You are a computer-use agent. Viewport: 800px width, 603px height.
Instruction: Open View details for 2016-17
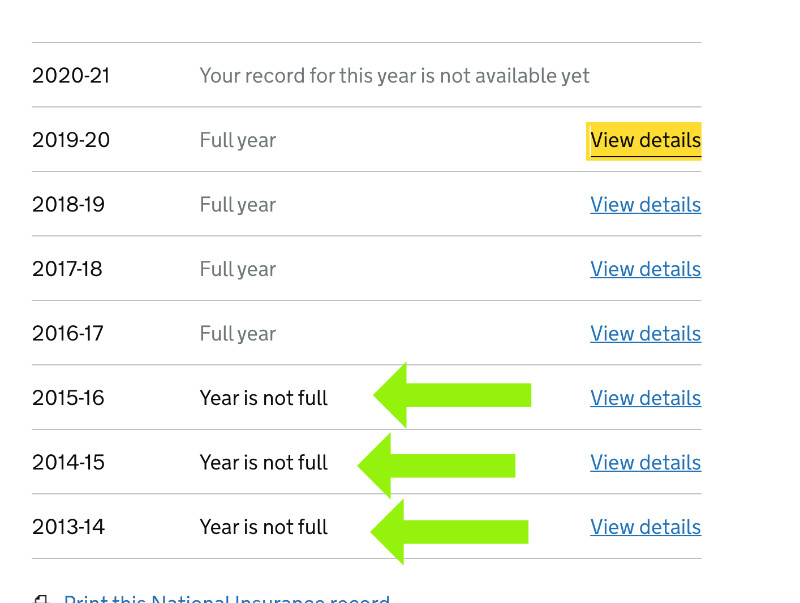[x=645, y=334]
